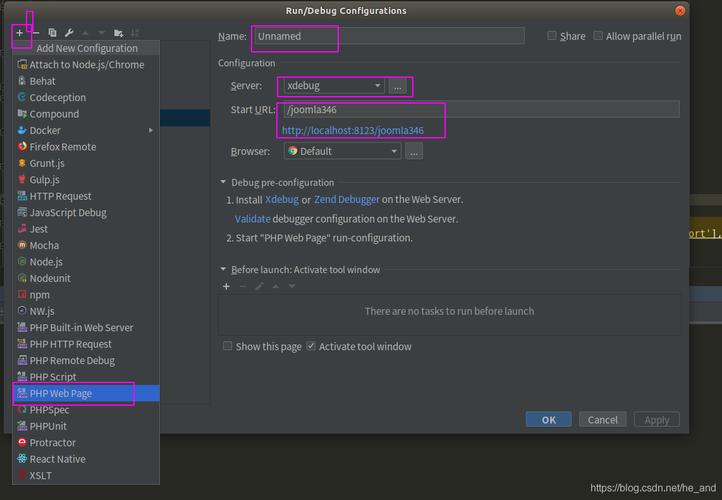Select PHP Remote Debug entry
722x500 pixels.
click(x=86, y=360)
